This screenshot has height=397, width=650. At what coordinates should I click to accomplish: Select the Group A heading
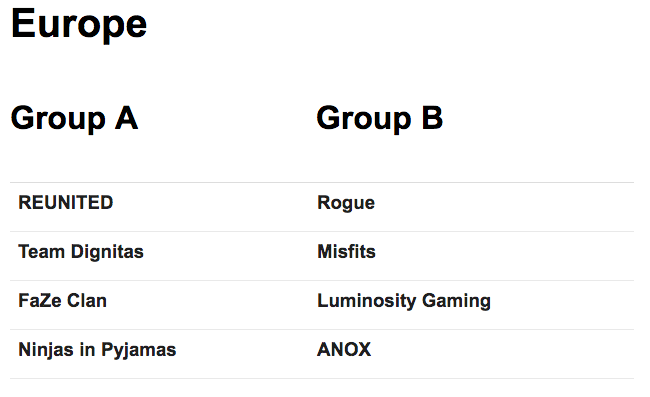coord(74,119)
